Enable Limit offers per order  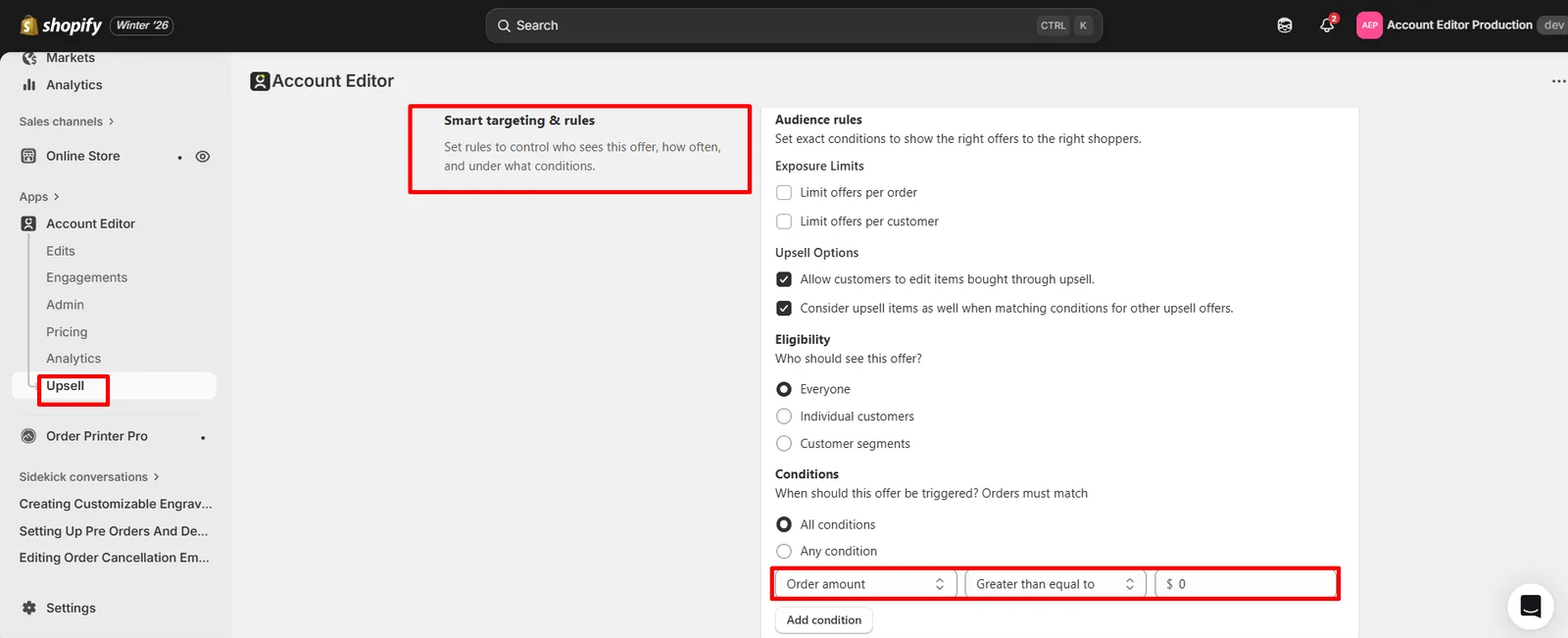tap(784, 193)
